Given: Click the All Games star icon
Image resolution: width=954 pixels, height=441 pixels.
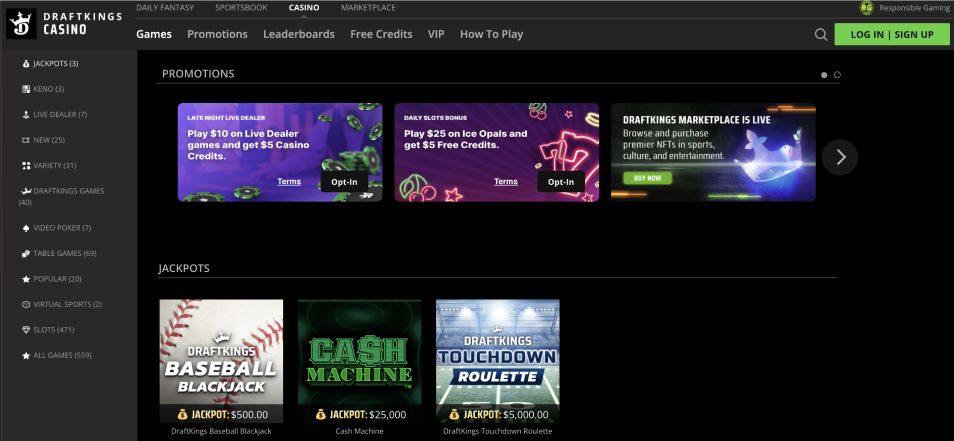Looking at the screenshot, I should coord(26,355).
